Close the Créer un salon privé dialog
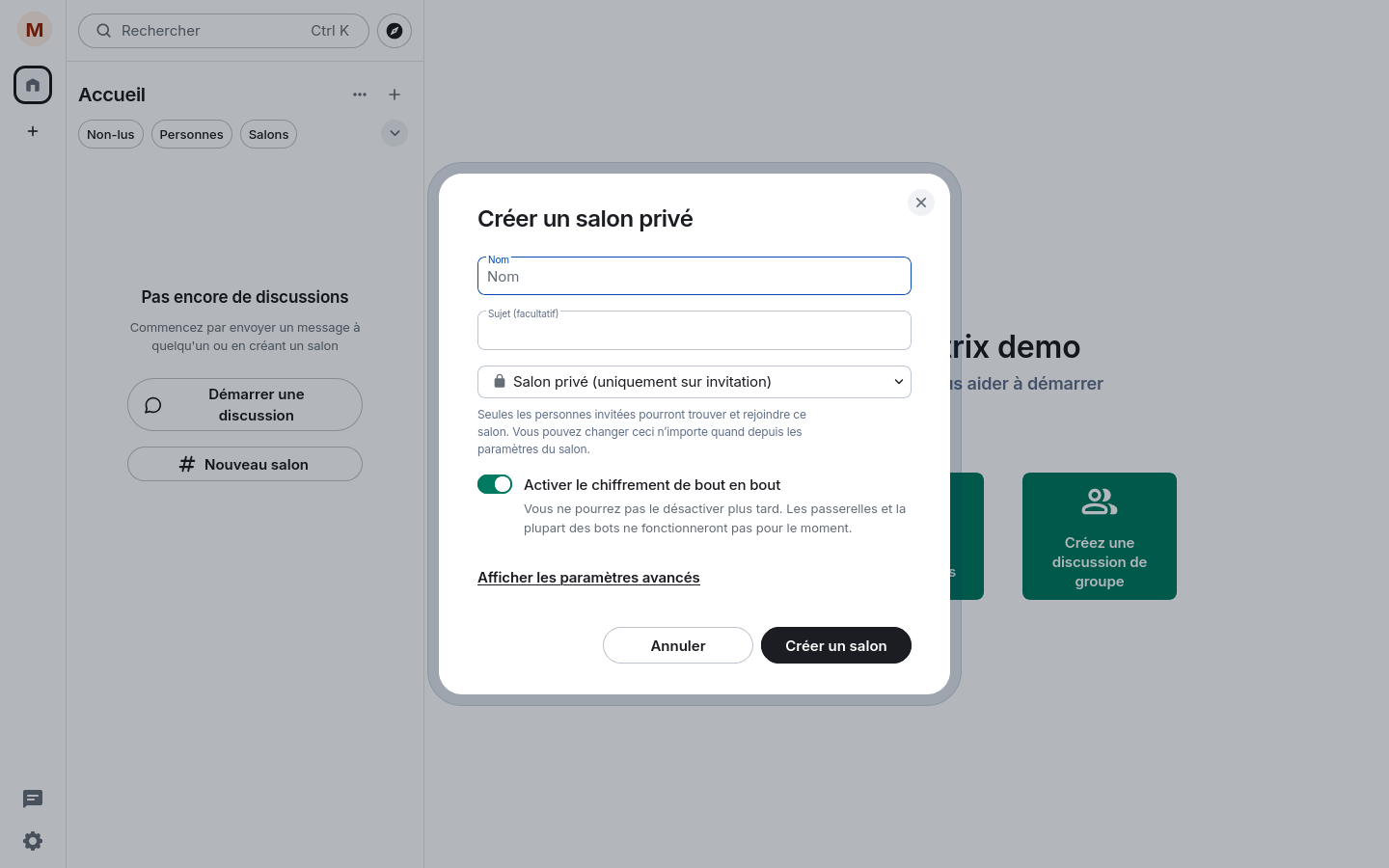 point(921,203)
